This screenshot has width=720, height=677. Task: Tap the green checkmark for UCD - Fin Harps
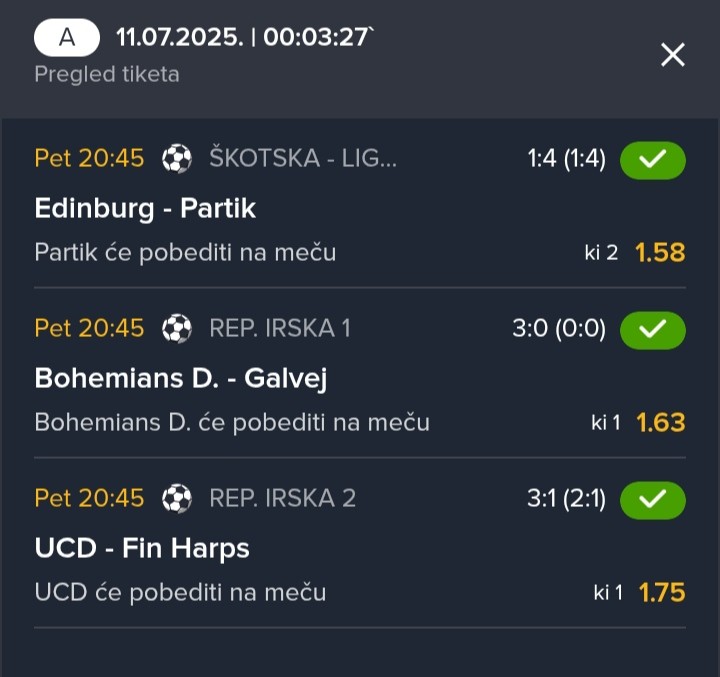click(652, 500)
